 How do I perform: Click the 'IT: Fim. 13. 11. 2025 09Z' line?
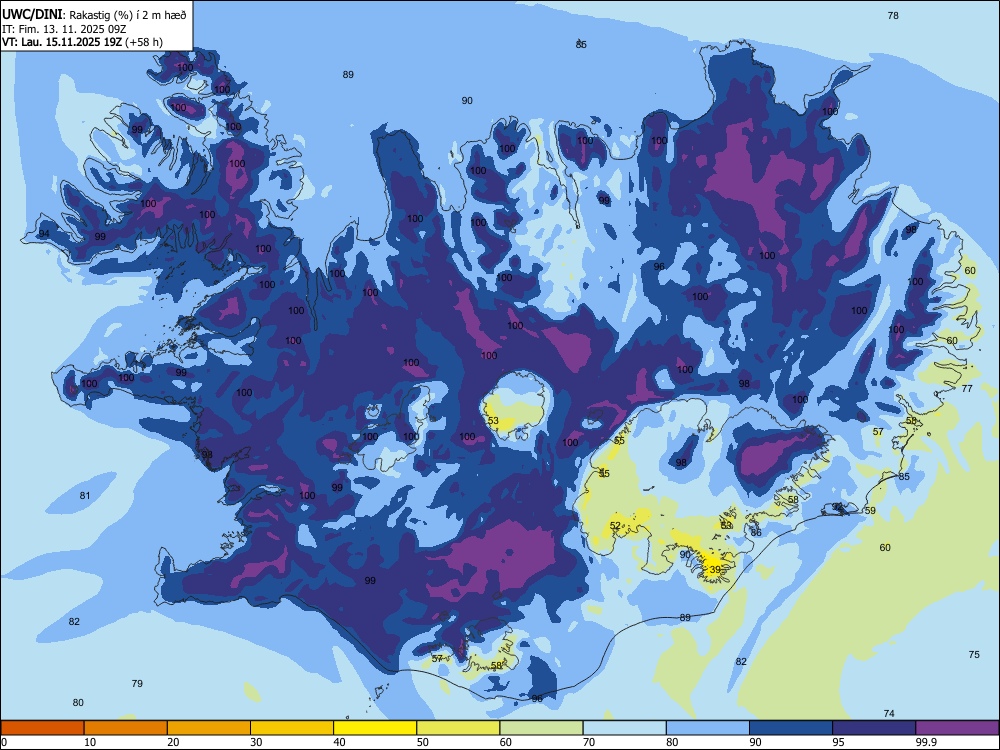pos(64,29)
